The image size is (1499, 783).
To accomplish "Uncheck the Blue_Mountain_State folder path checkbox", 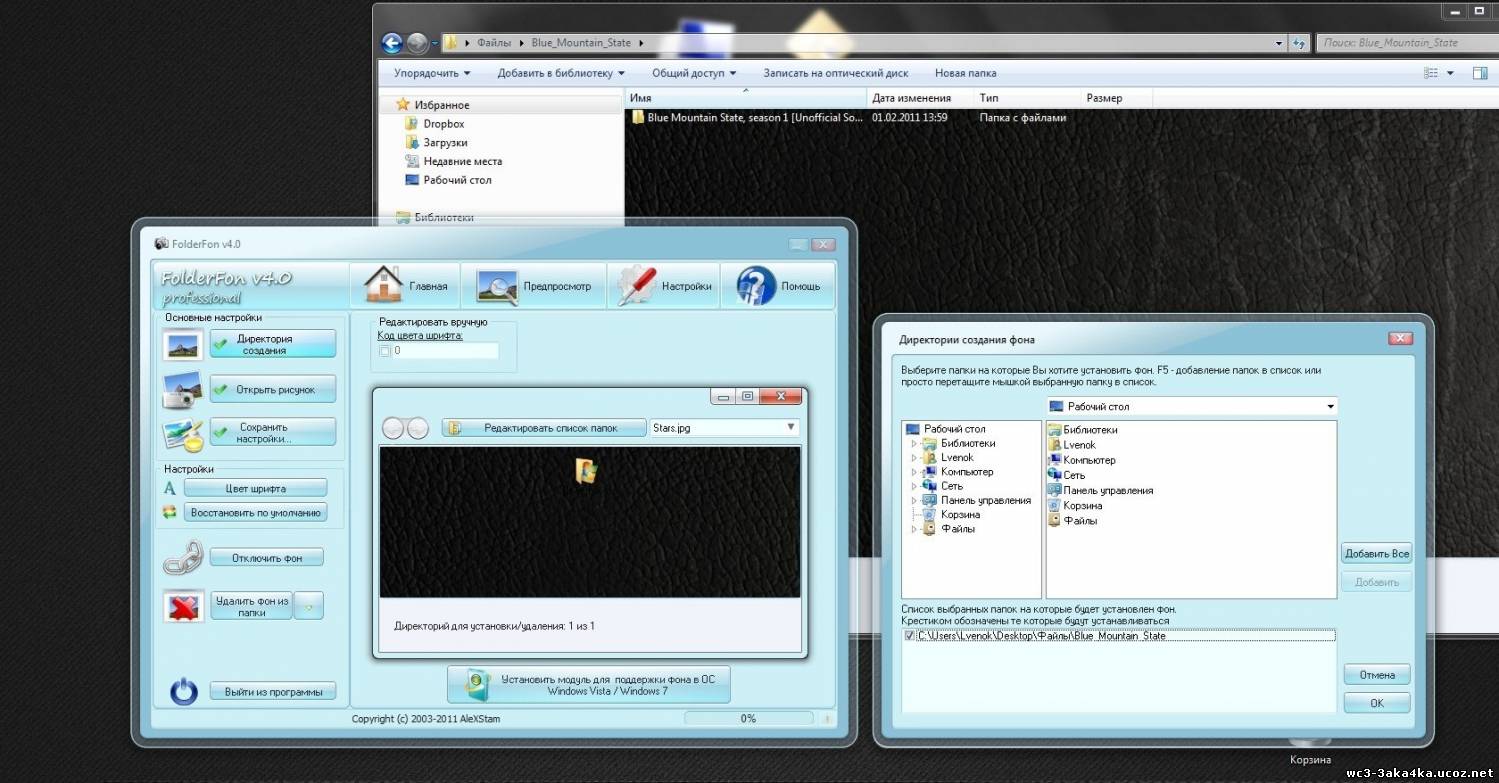I will [x=909, y=636].
